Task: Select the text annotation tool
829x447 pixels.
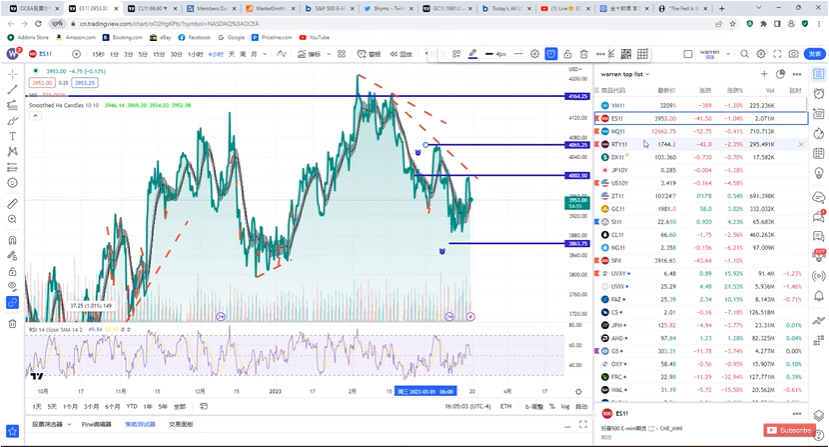Action: pyautogui.click(x=12, y=136)
